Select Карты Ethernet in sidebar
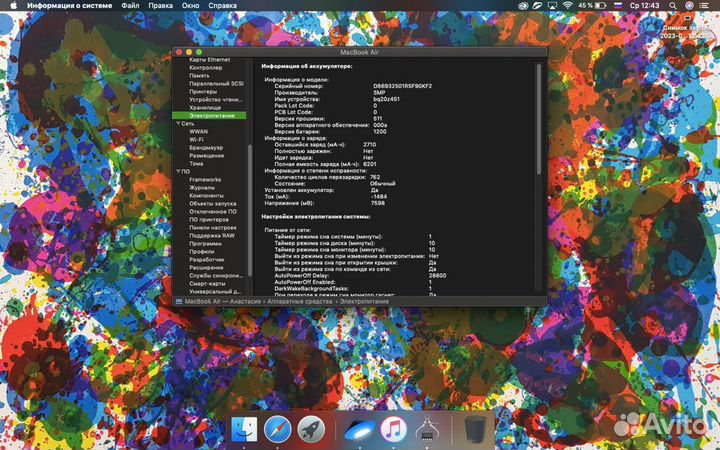The height and width of the screenshot is (450, 720). point(210,60)
